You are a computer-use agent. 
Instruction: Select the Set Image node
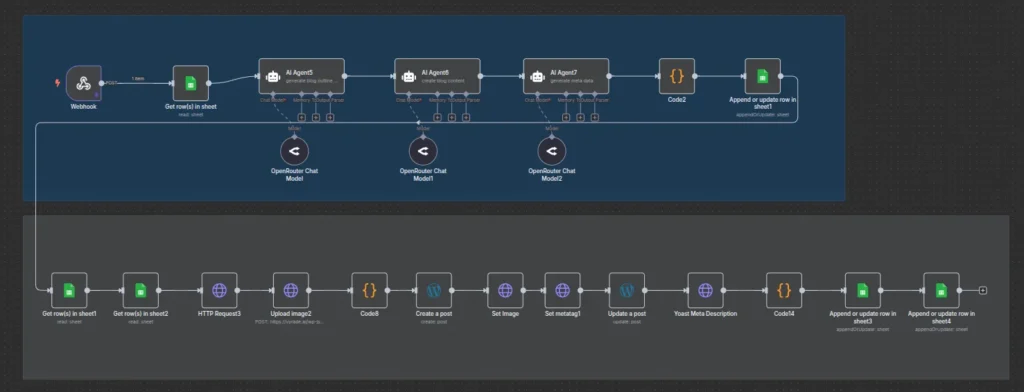505,290
